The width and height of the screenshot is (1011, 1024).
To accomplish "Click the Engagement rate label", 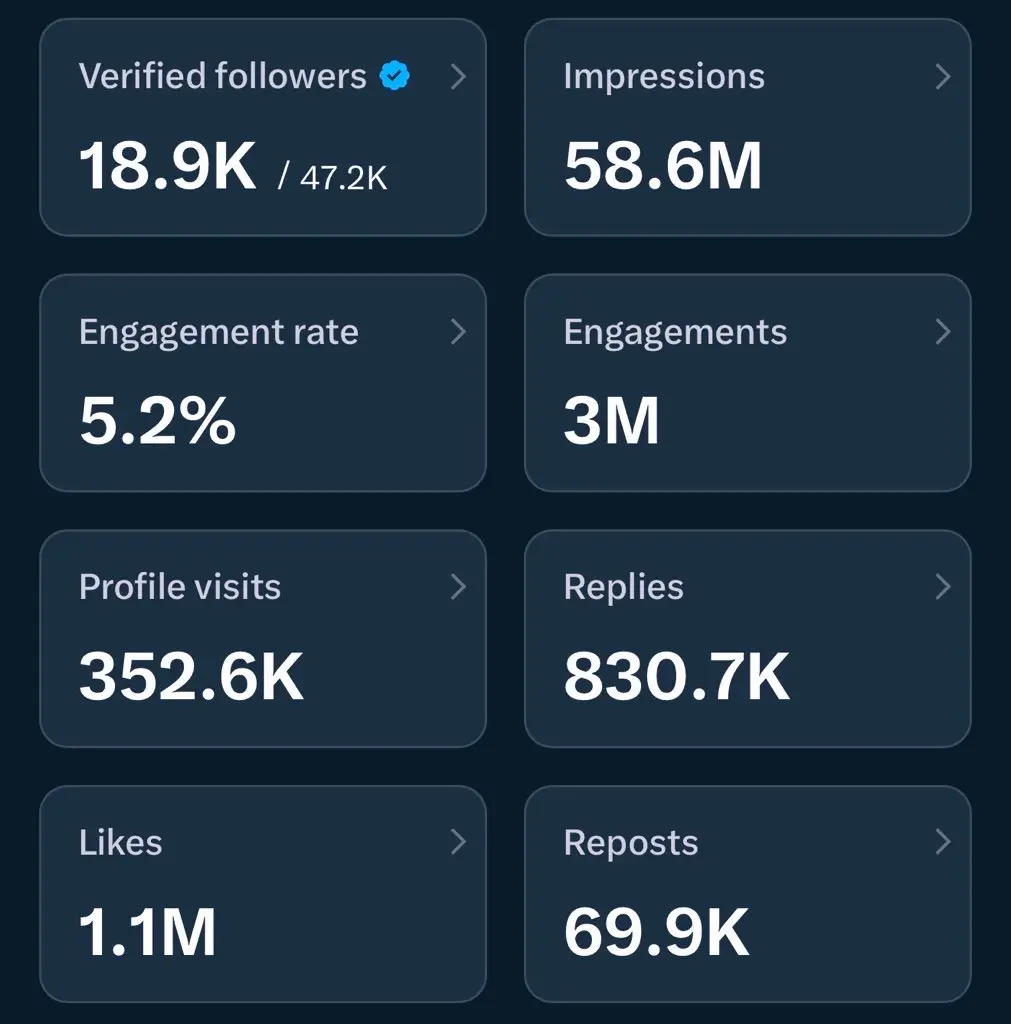I will coord(218,332).
